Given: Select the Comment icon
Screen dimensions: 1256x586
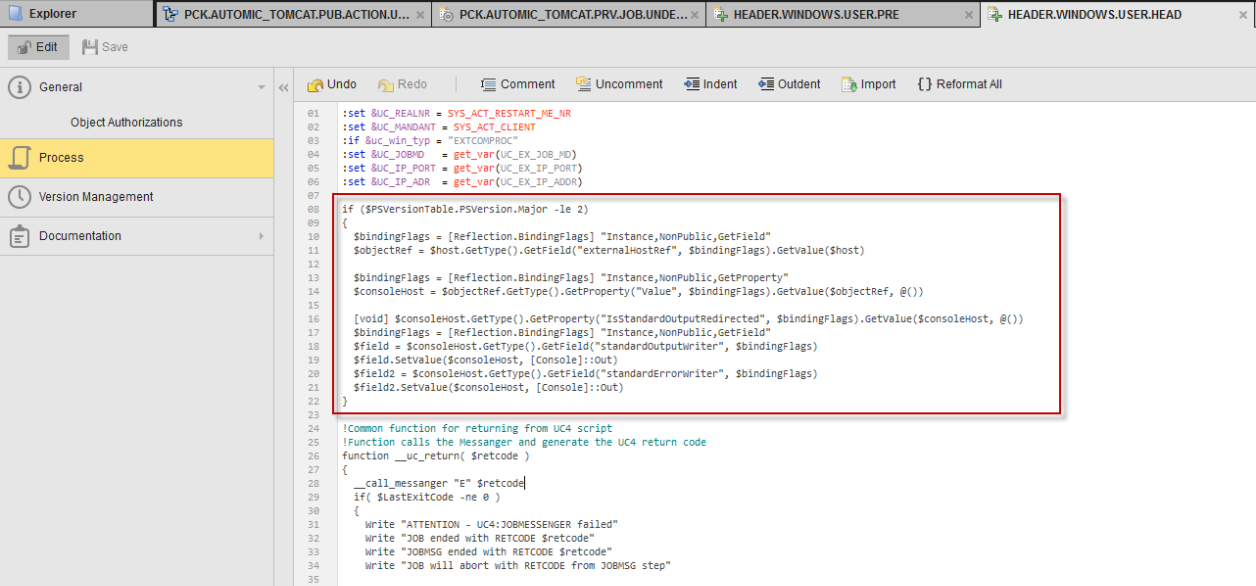Looking at the screenshot, I should 489,84.
